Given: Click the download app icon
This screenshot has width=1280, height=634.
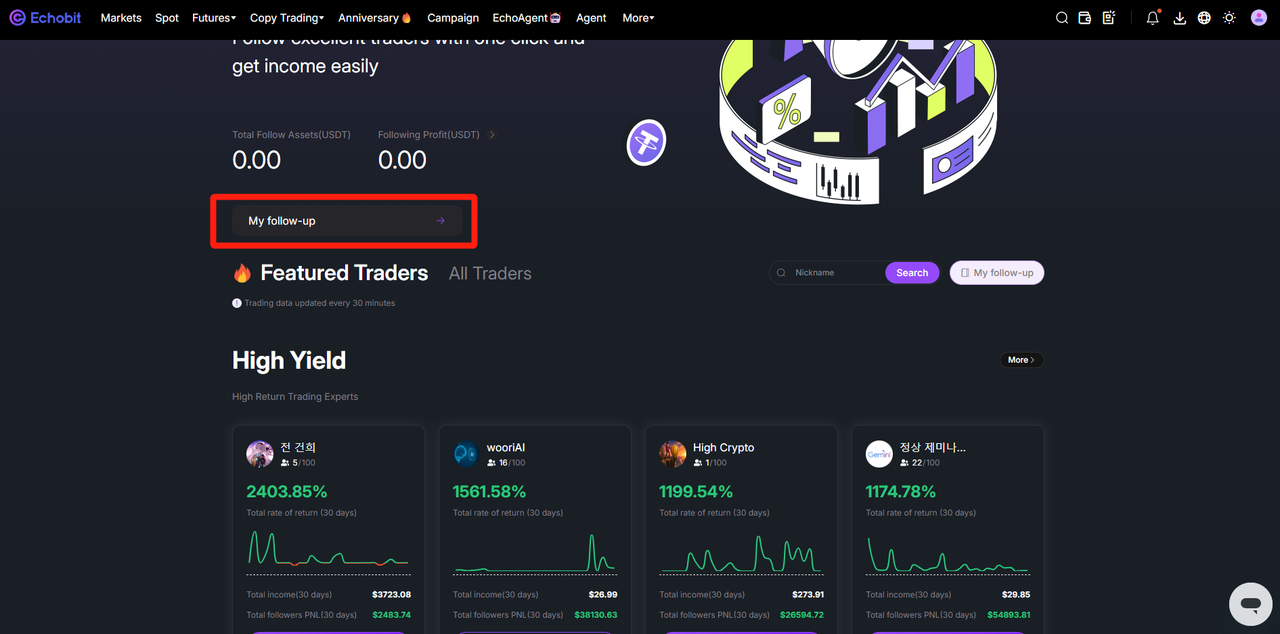Looking at the screenshot, I should pos(1180,18).
